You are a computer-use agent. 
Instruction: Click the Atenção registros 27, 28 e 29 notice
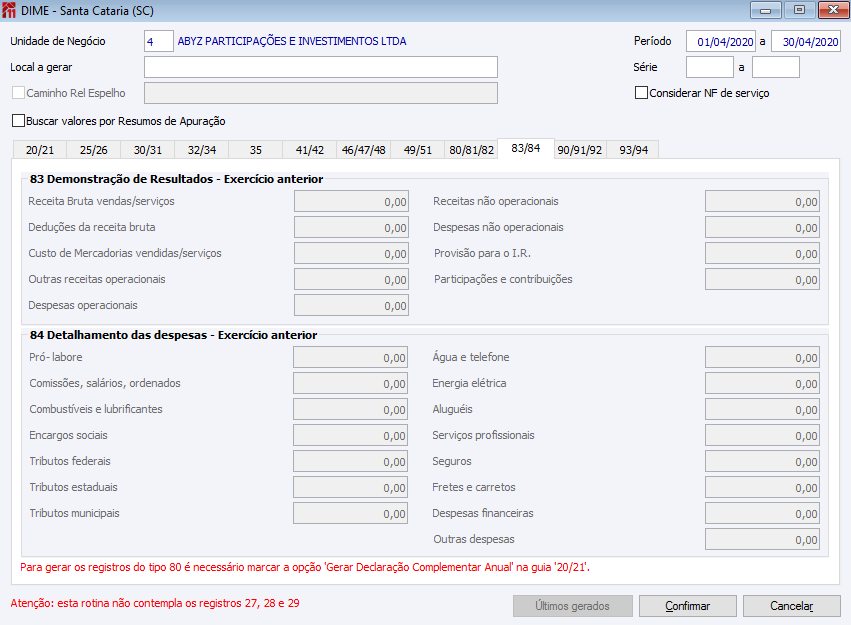pos(155,603)
